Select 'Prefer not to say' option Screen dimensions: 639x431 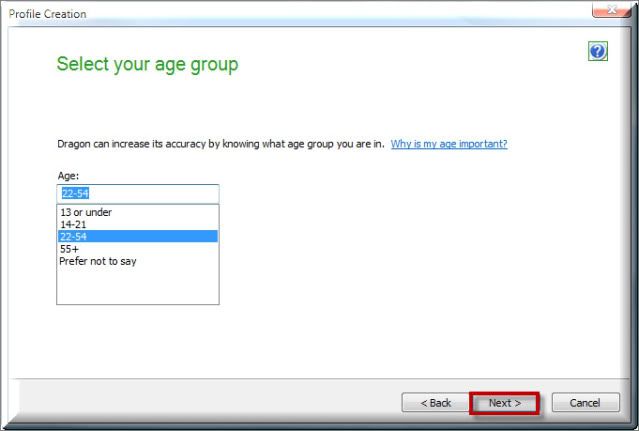coord(138,261)
